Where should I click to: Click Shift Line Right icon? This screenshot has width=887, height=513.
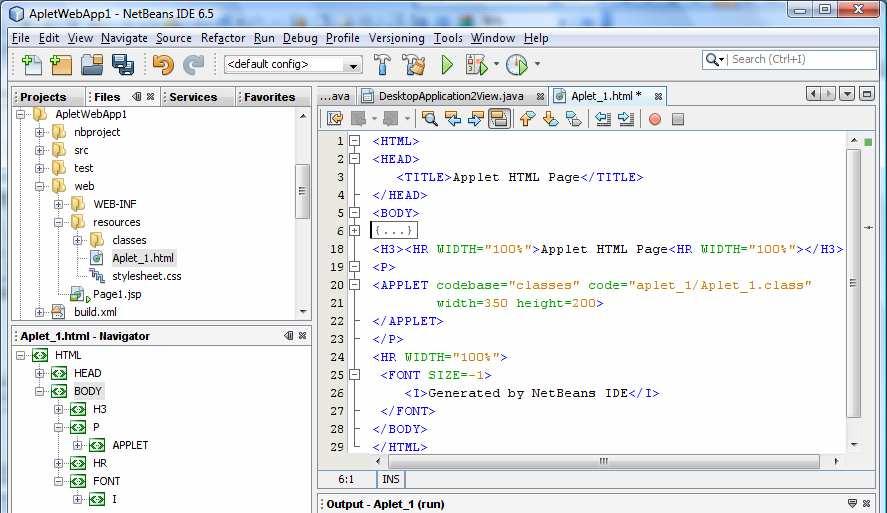[x=626, y=119]
